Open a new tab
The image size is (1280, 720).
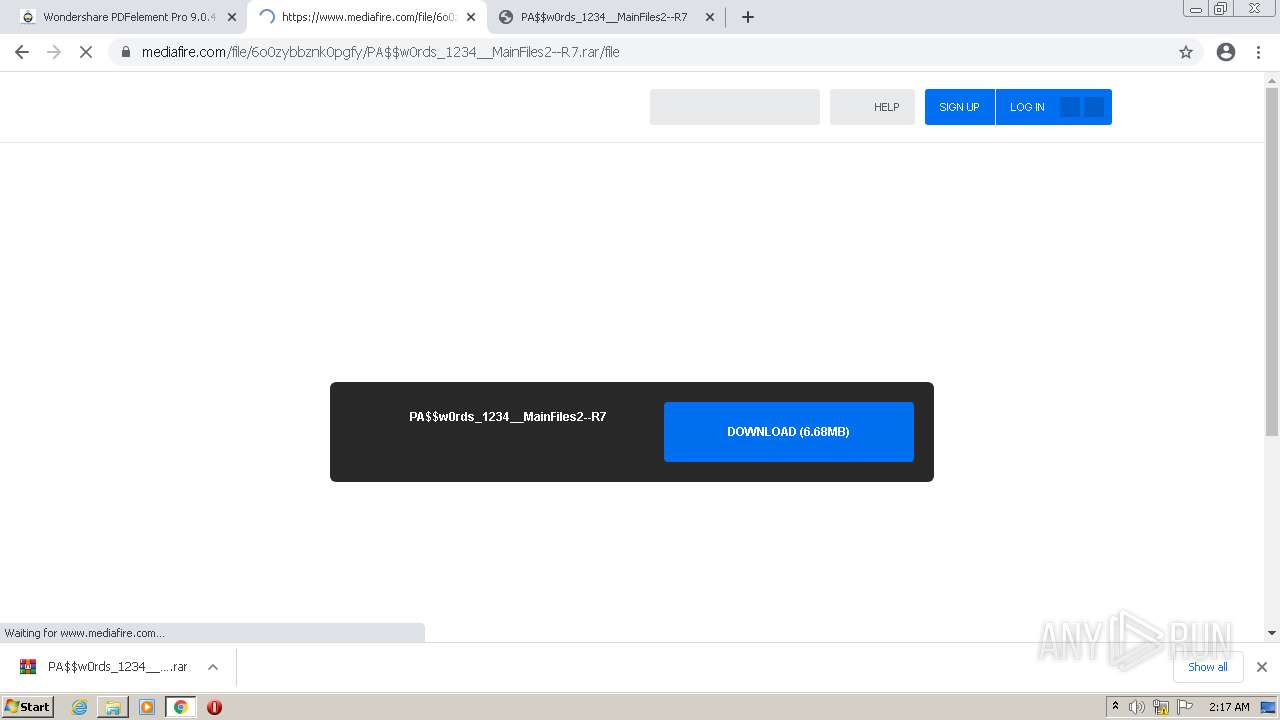click(x=748, y=17)
